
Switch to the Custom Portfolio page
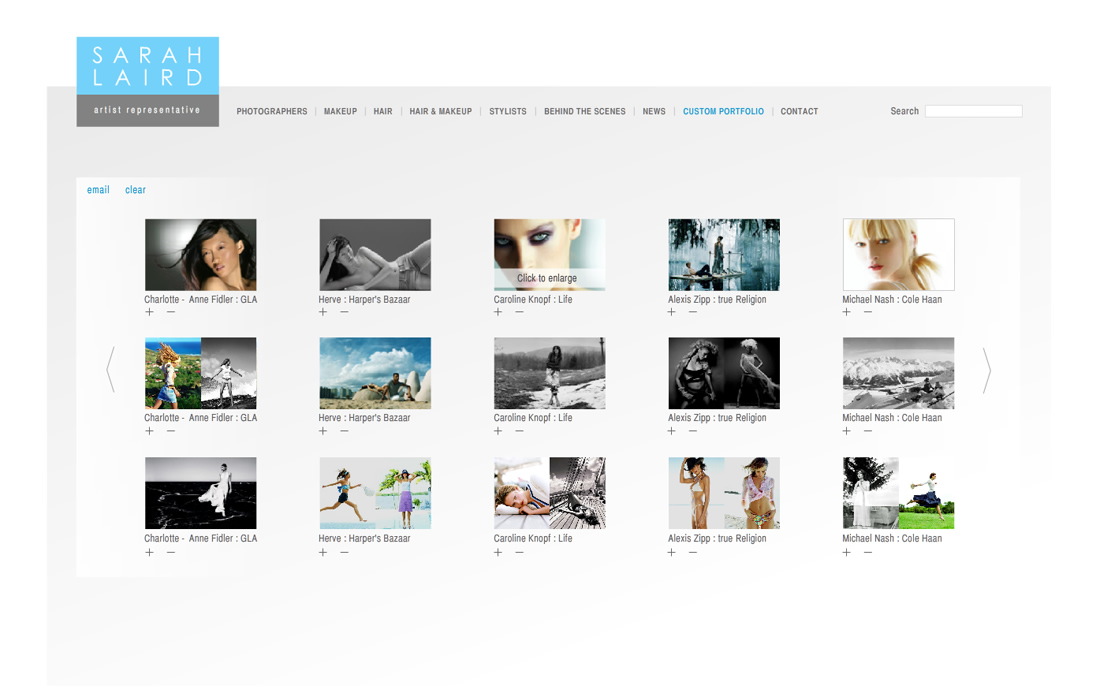click(x=723, y=112)
